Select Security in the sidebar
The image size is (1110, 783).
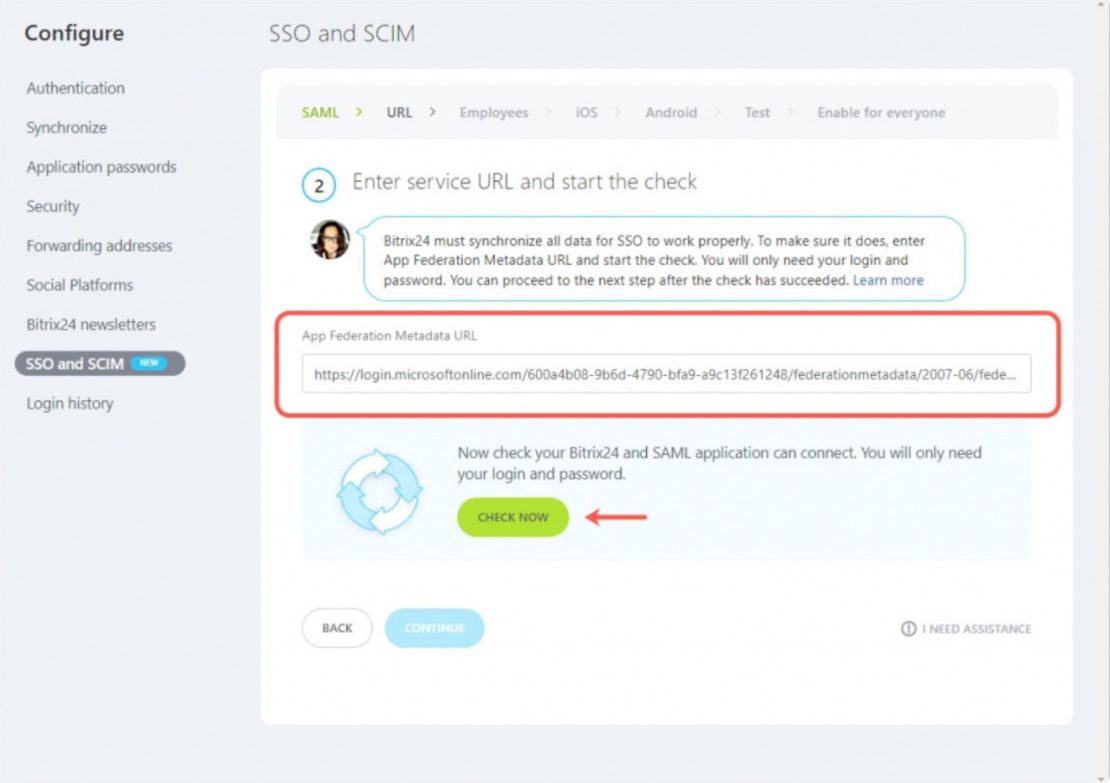(x=53, y=207)
